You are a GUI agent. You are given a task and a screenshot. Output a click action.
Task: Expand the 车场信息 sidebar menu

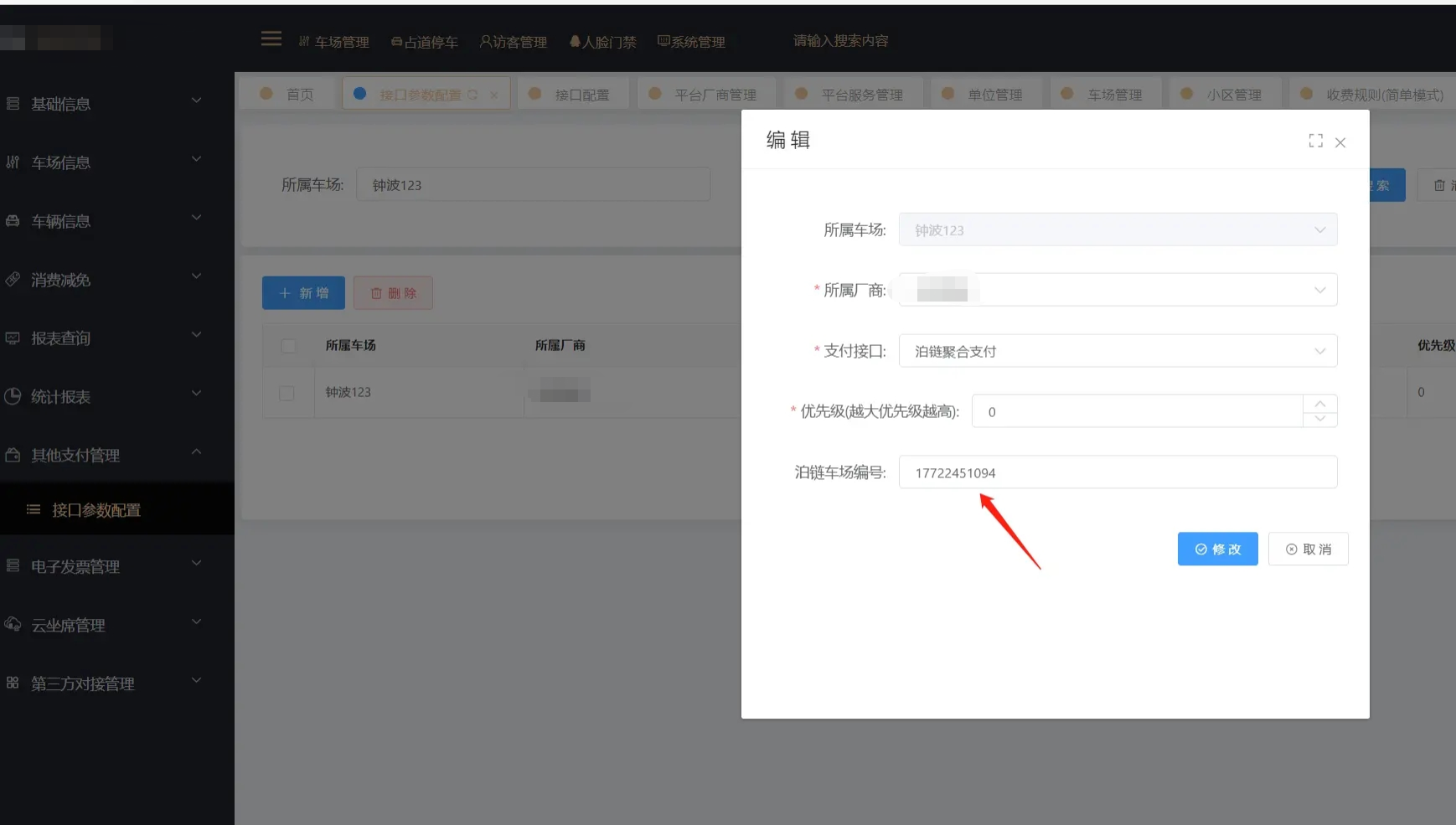(x=196, y=159)
